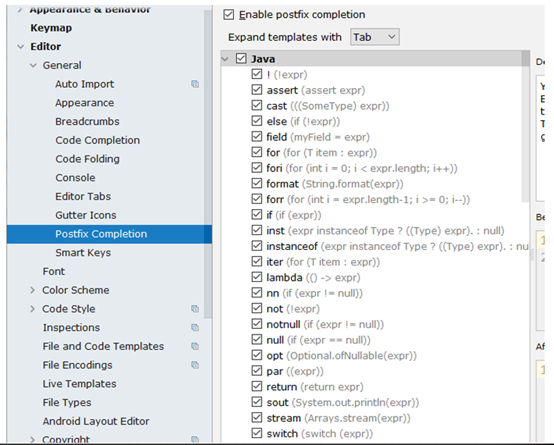The height and width of the screenshot is (445, 554).
Task: Expand the Code Style node
Action: pos(33,309)
